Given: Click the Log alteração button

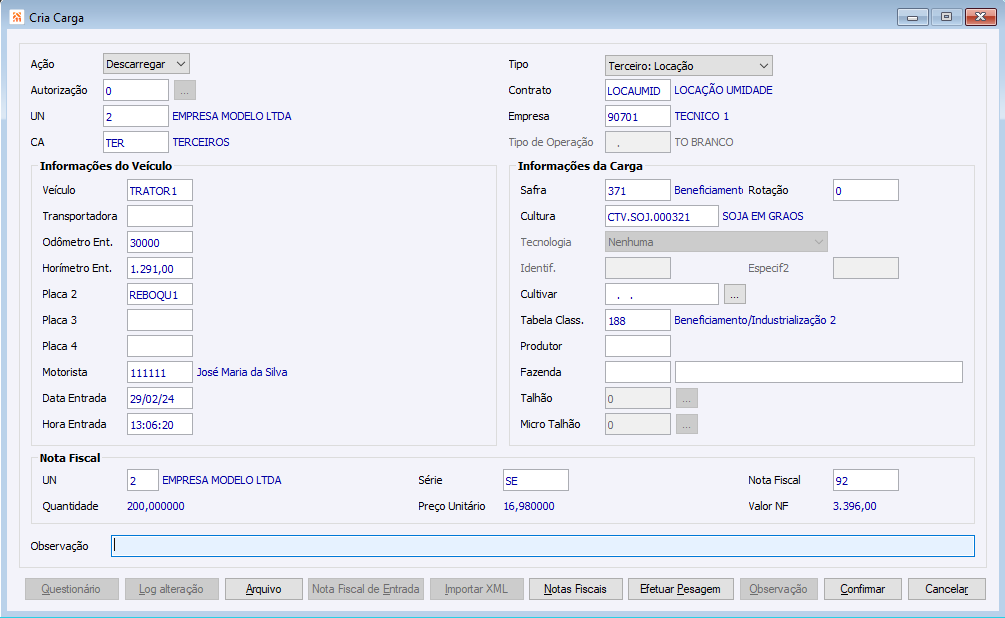Looking at the screenshot, I should point(172,589).
